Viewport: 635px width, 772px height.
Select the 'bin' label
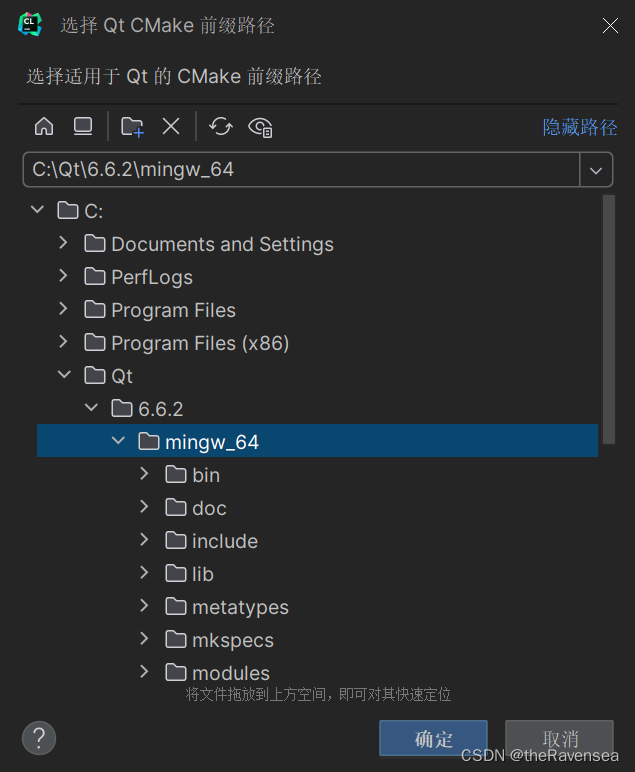pyautogui.click(x=206, y=475)
